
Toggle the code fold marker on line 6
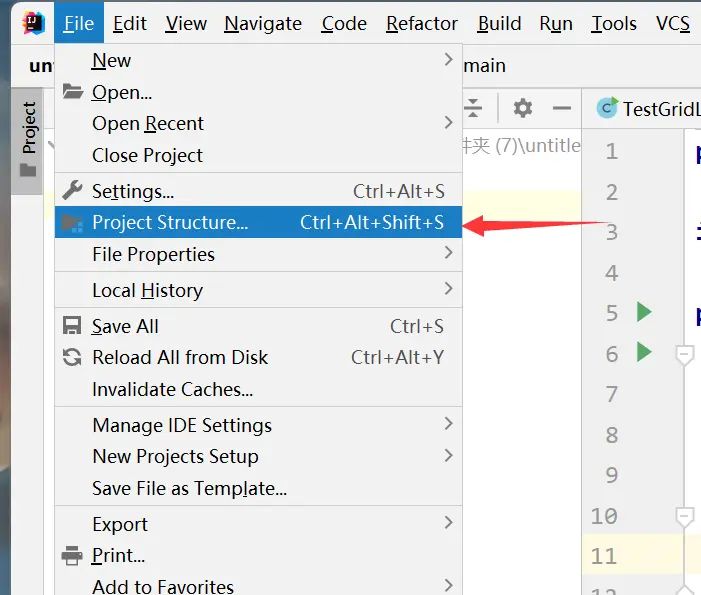coord(684,353)
